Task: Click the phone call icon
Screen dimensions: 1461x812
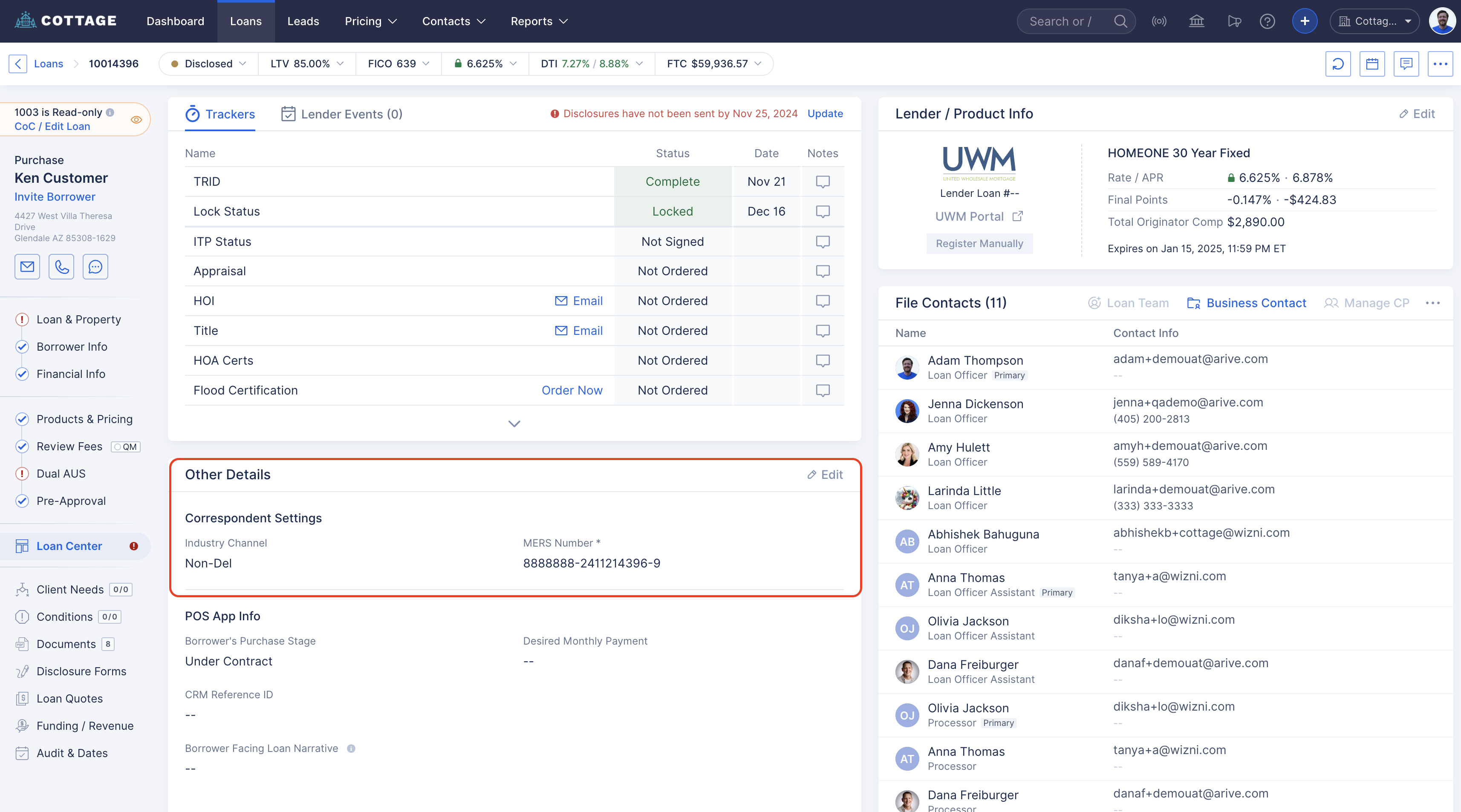Action: point(61,267)
